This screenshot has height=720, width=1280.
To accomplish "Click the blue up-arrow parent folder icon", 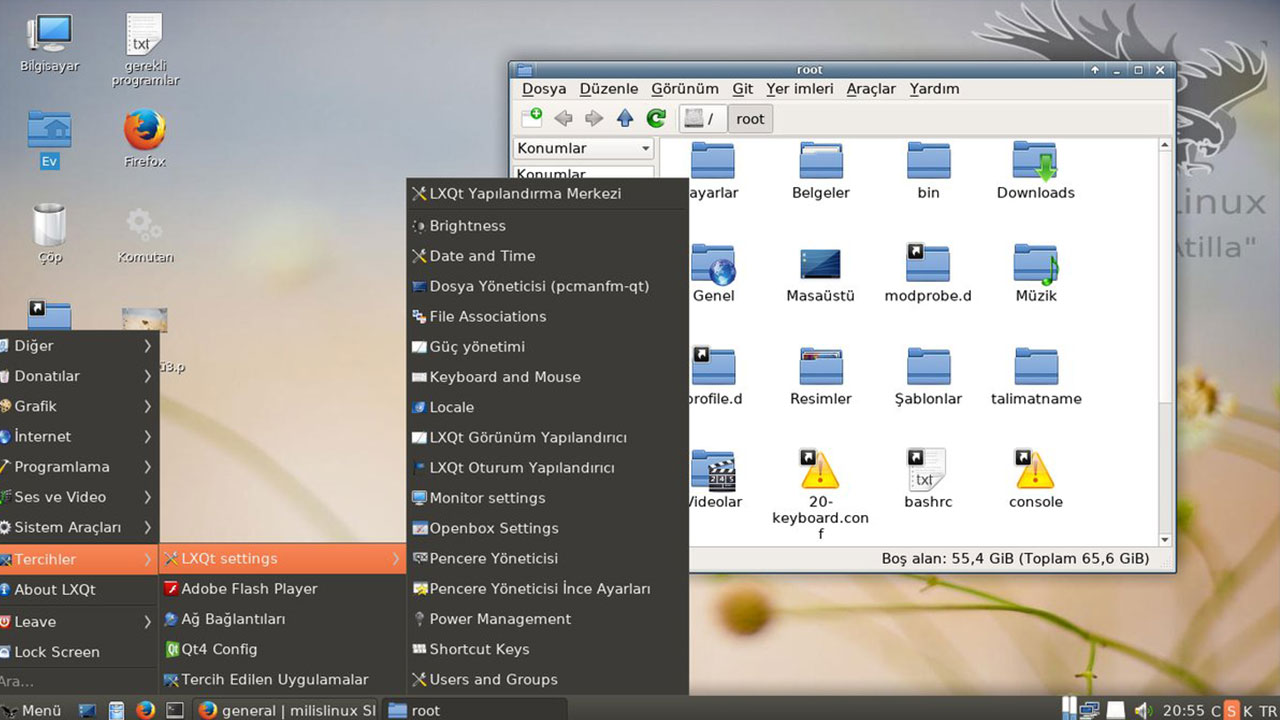I will pyautogui.click(x=625, y=118).
